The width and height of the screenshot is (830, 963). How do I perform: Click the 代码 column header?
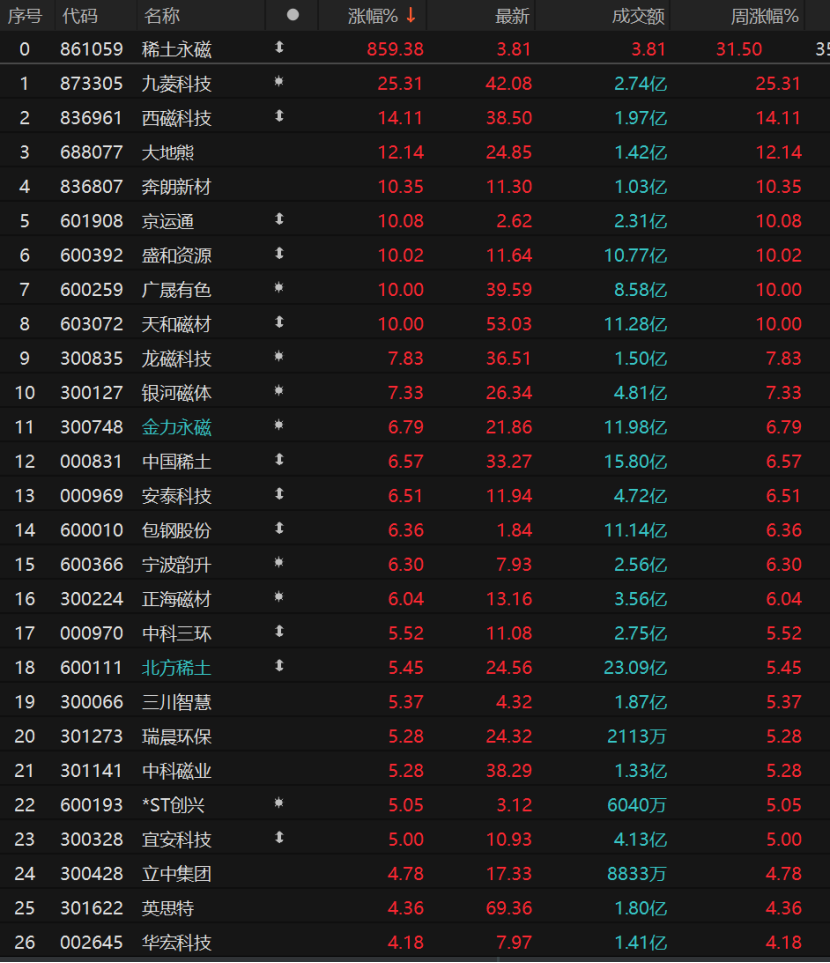tap(80, 16)
